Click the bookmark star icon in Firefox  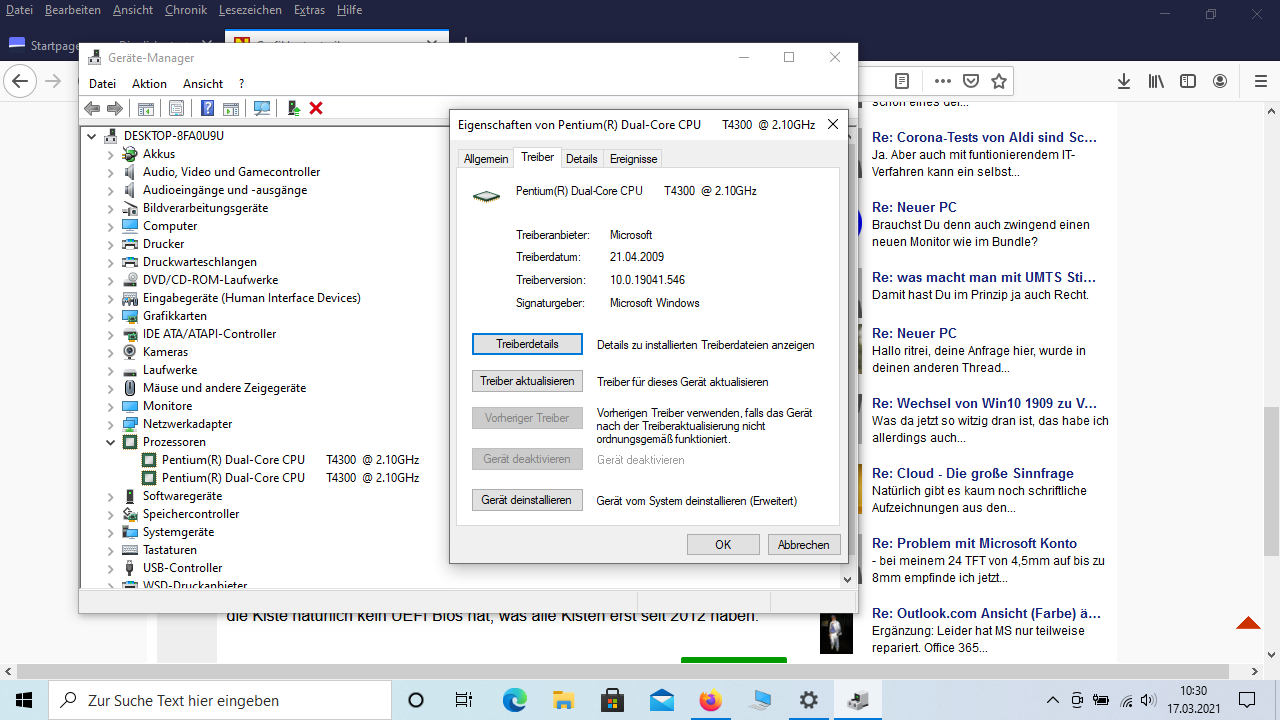(999, 81)
